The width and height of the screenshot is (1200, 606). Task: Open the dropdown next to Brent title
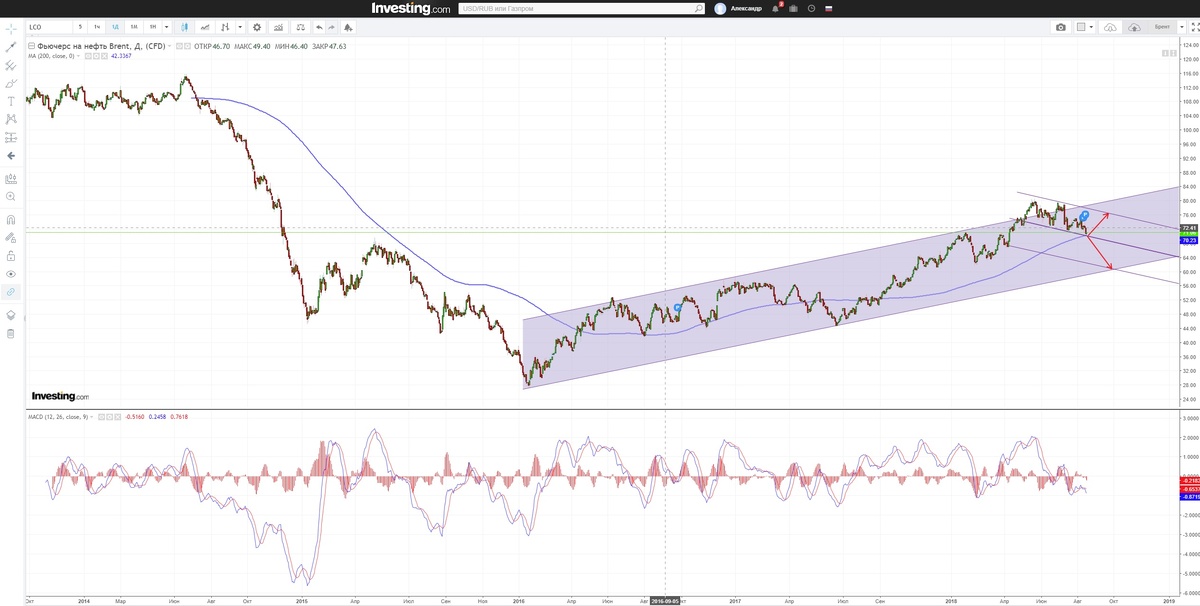169,46
